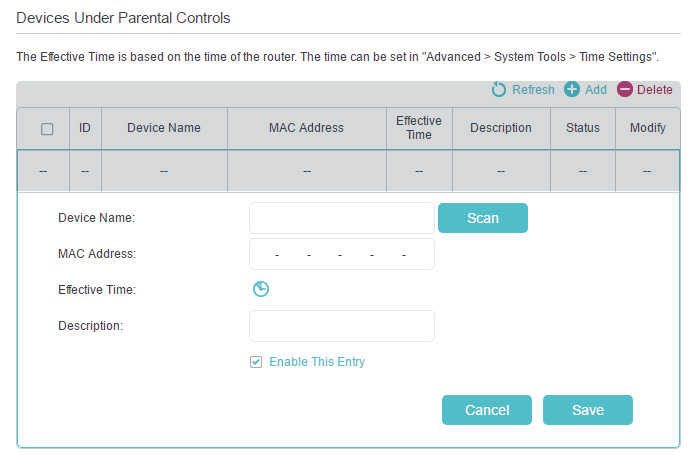Select the Status column header
Image resolution: width=694 pixels, height=455 pixels.
click(x=582, y=128)
